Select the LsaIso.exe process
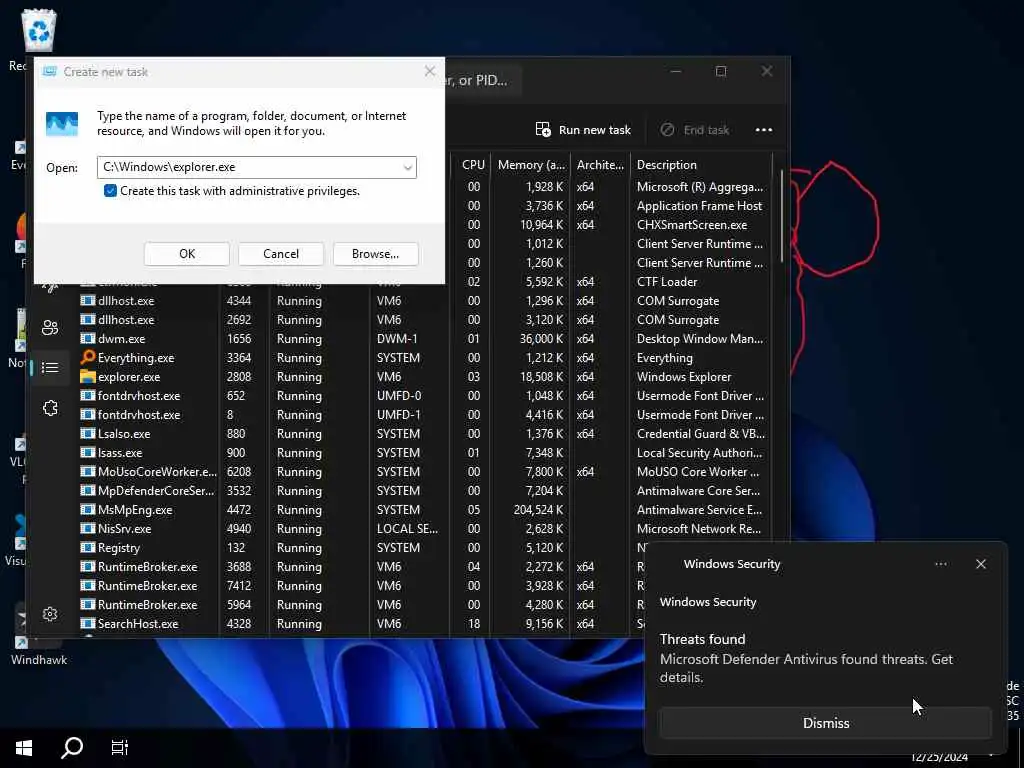Image resolution: width=1024 pixels, height=768 pixels. coord(424,434)
